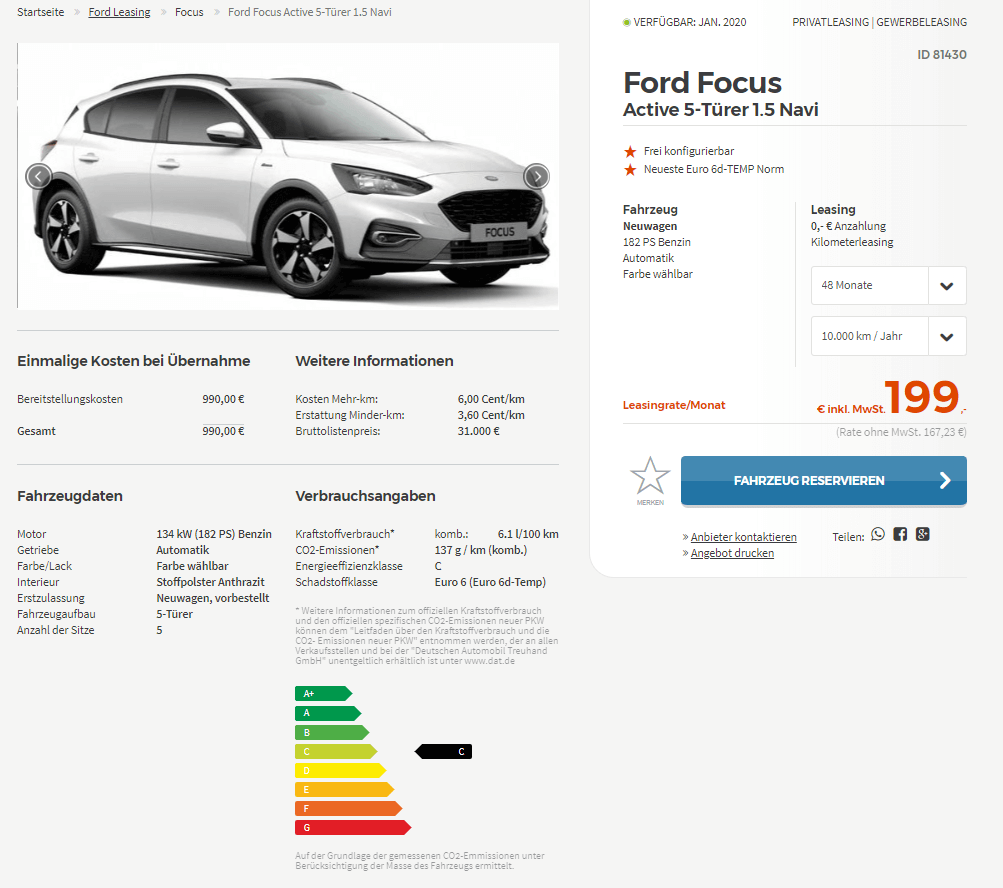Share the offer via WhatsApp
This screenshot has height=888, width=1003.
pos(878,534)
